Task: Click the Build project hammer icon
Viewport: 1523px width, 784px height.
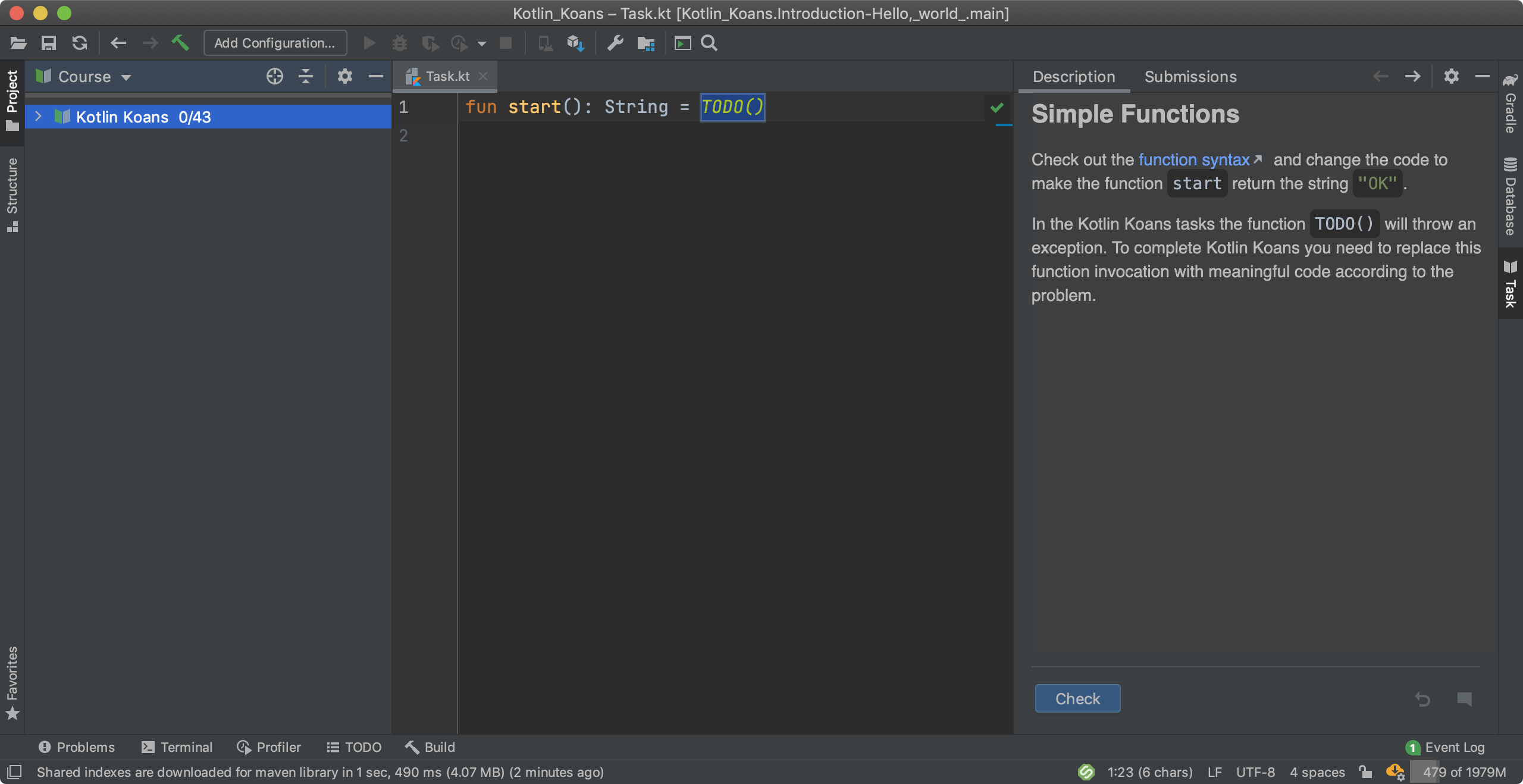Action: [x=180, y=43]
